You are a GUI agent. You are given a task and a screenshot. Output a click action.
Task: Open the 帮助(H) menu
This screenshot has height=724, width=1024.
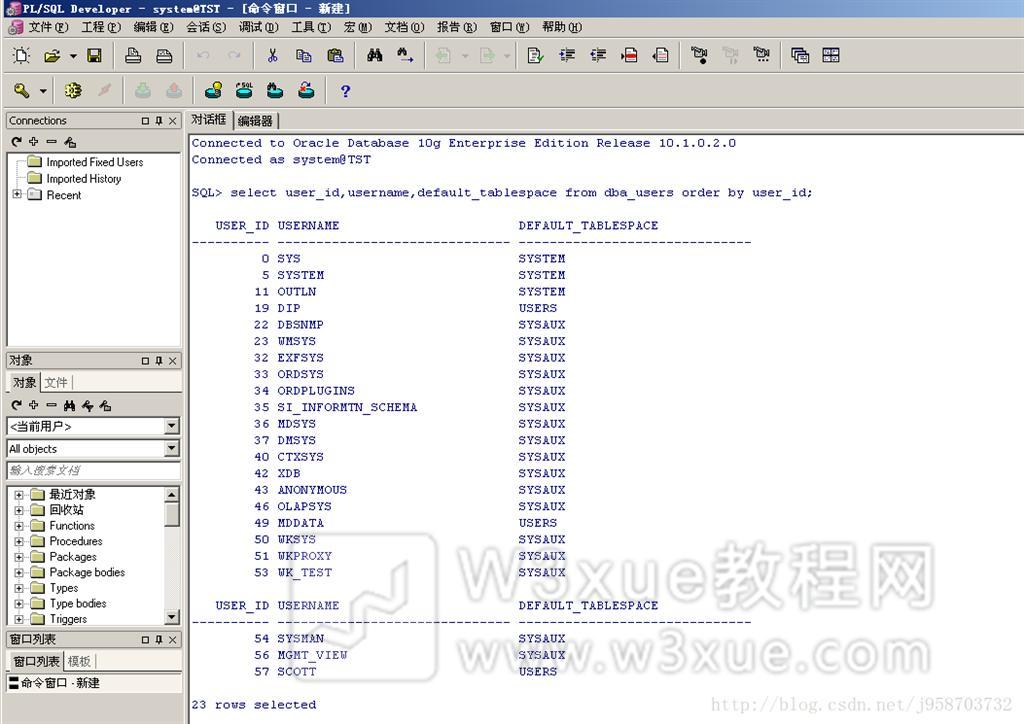(x=562, y=27)
